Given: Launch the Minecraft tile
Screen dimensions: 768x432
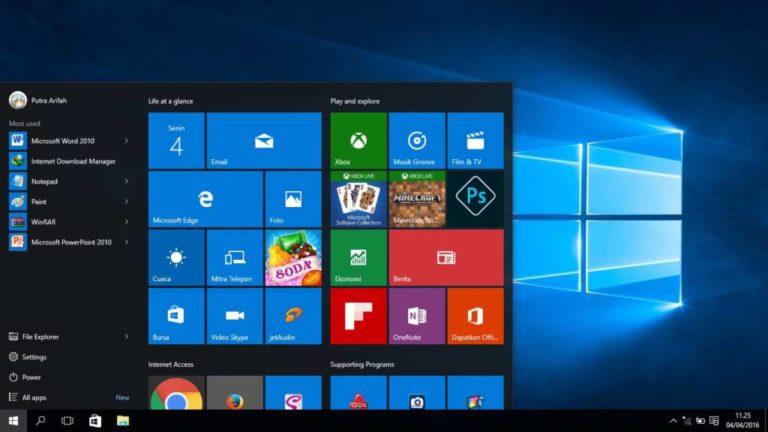Looking at the screenshot, I should [417, 199].
